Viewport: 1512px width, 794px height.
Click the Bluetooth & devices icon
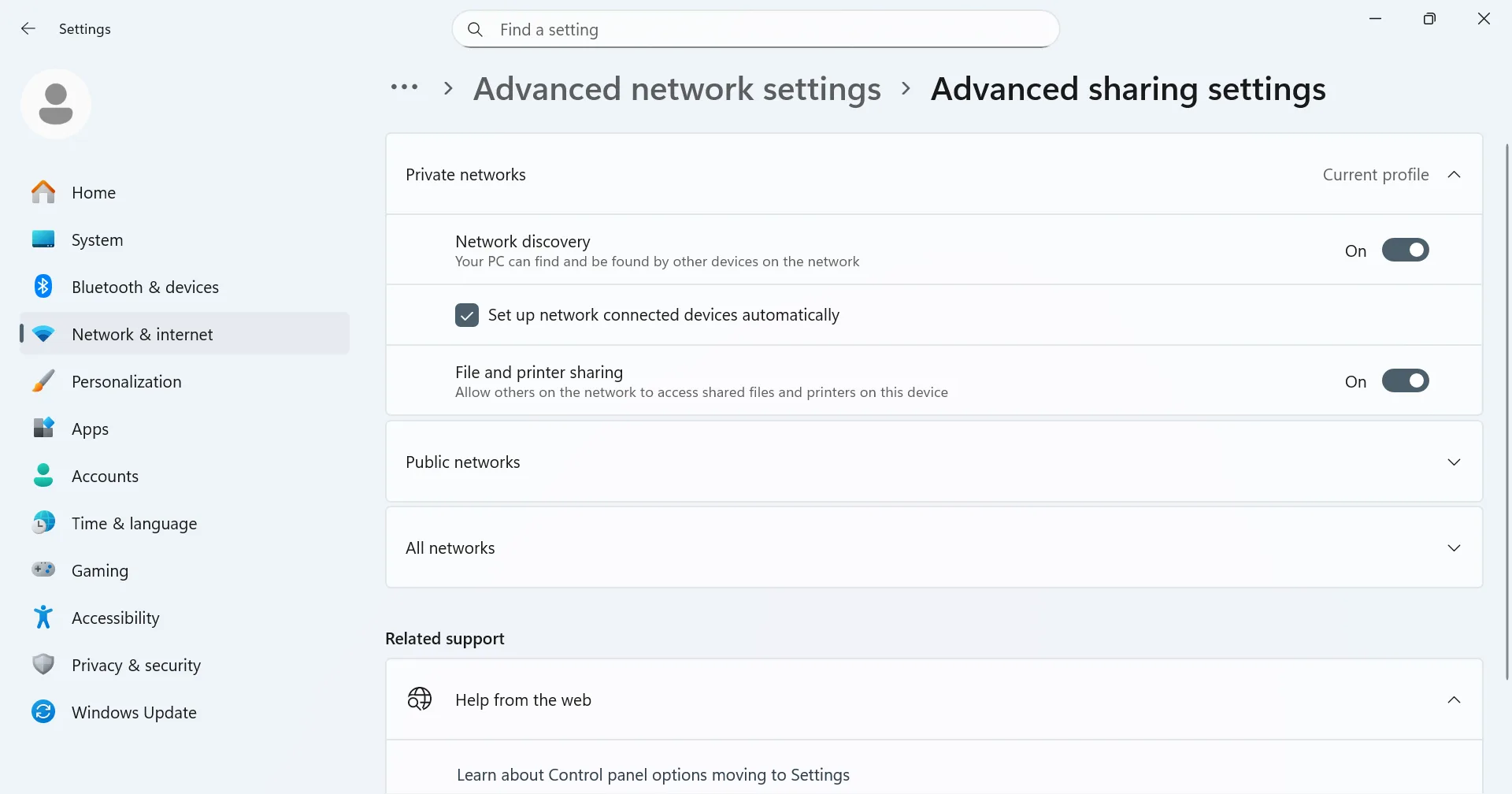click(x=43, y=286)
